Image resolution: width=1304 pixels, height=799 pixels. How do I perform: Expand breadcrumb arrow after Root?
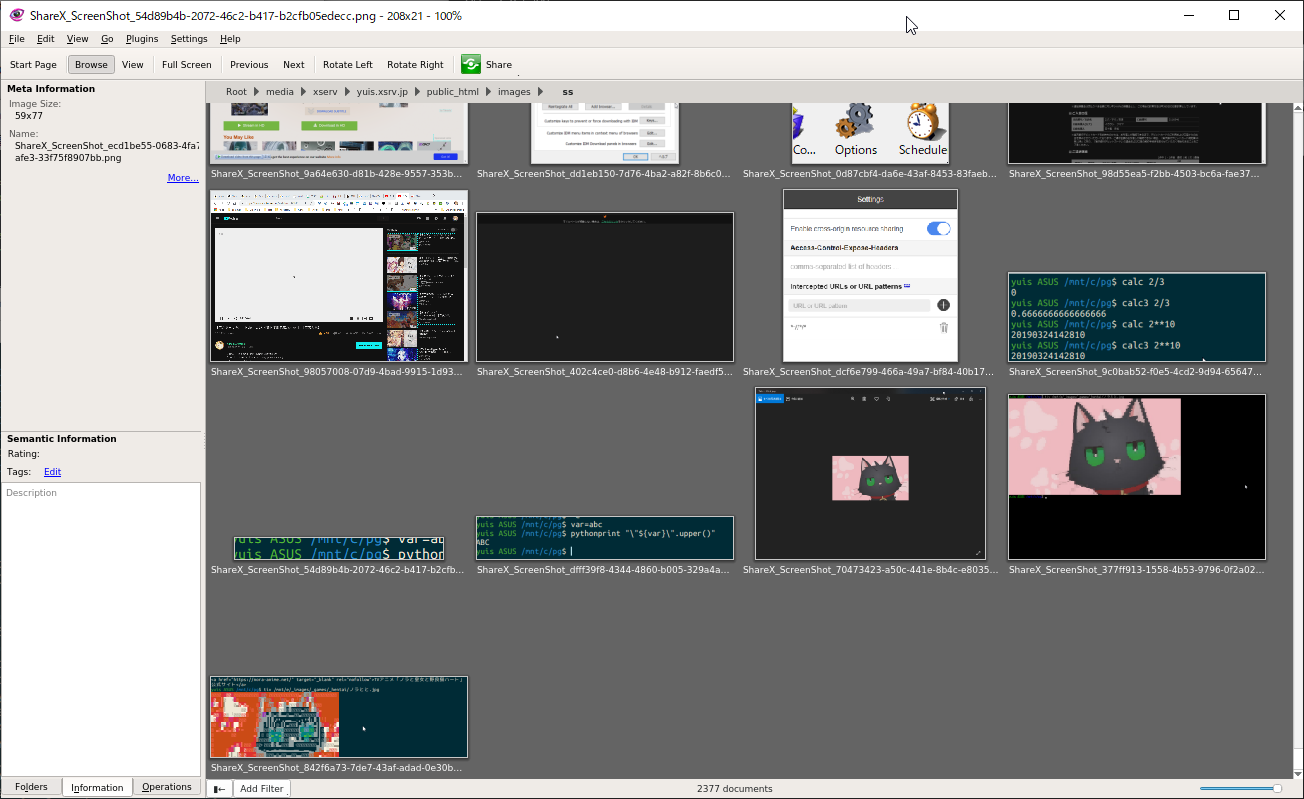[256, 92]
